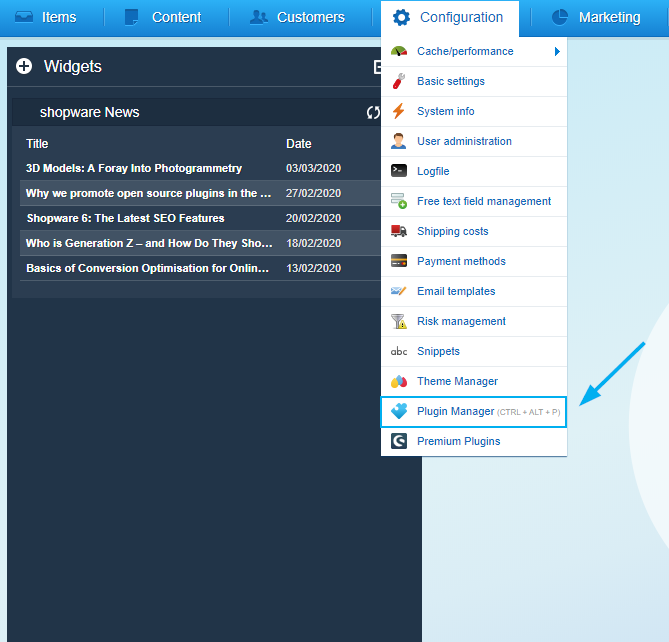
Task: Click date 03/03/2020 in news list
Action: 314,168
